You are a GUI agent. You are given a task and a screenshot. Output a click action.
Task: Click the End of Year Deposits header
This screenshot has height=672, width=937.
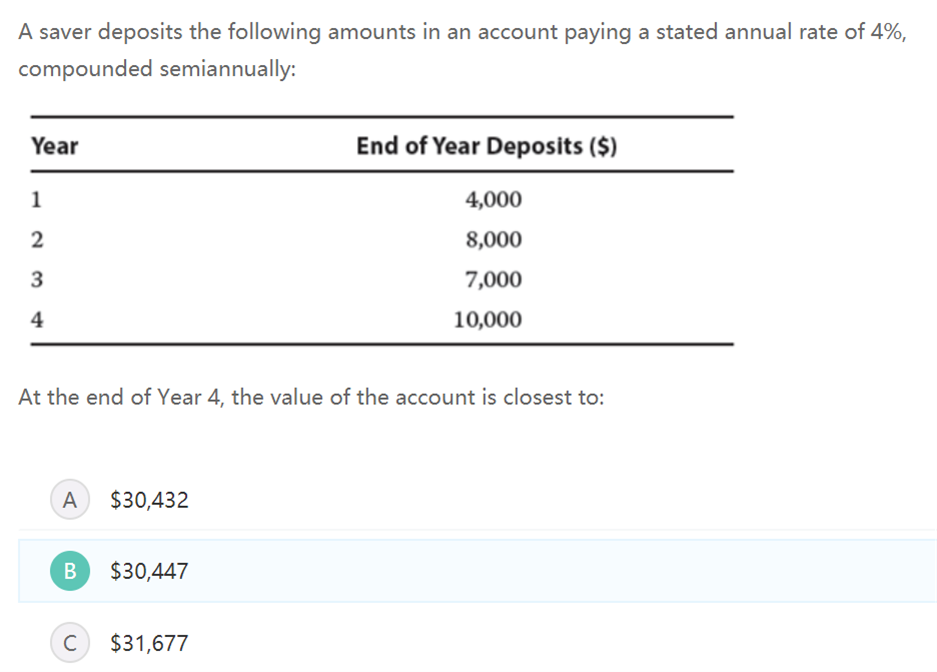(x=486, y=147)
